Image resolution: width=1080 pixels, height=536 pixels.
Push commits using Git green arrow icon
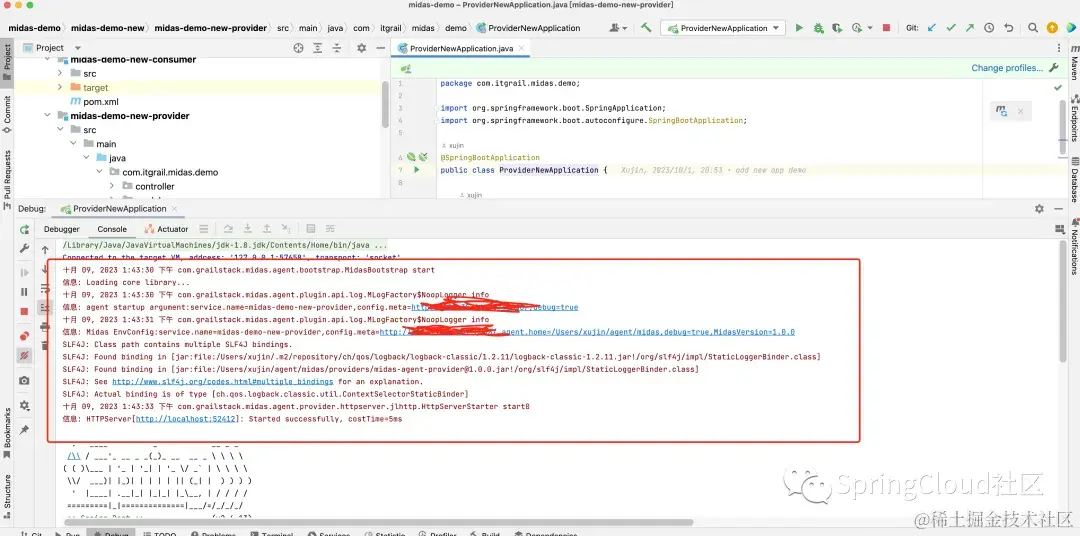(x=970, y=28)
